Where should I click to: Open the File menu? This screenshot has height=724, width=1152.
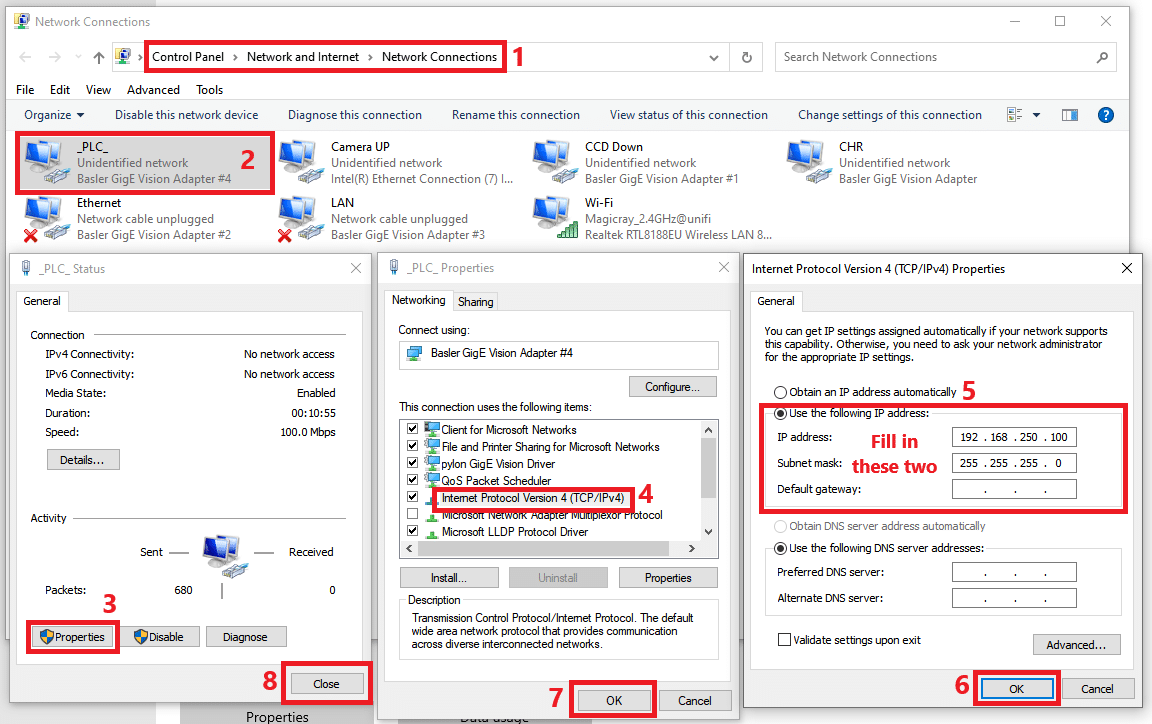25,90
